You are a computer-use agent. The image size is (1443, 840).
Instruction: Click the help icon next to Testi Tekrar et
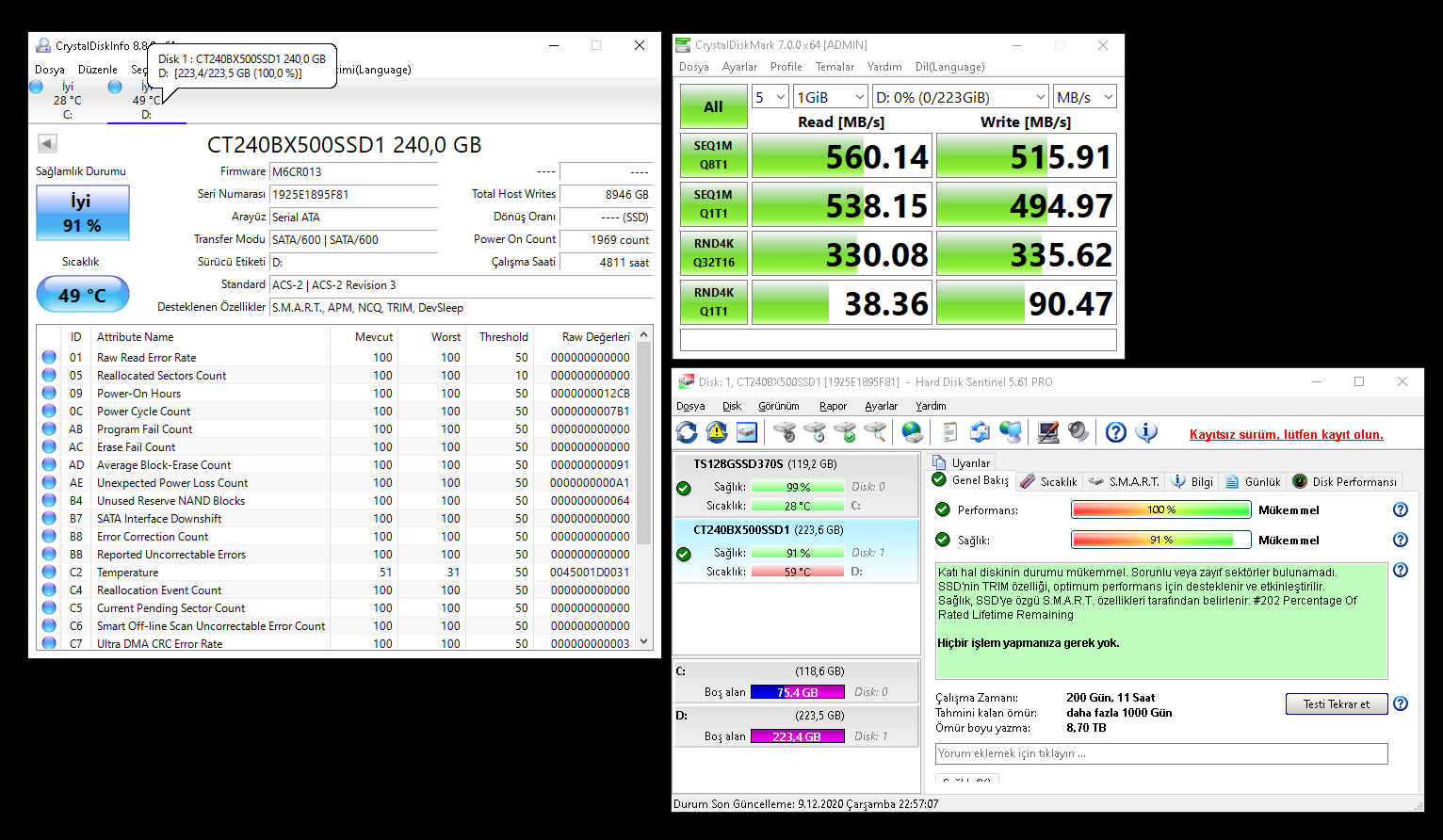click(x=1401, y=703)
